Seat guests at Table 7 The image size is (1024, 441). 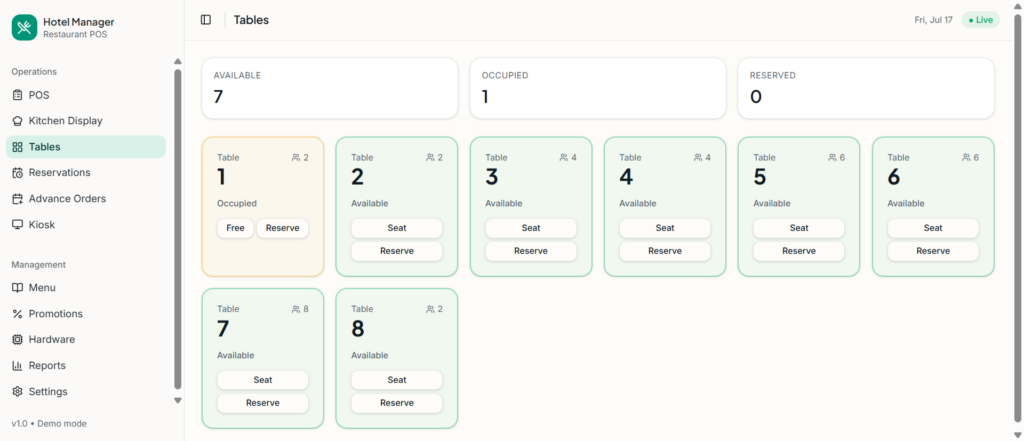263,380
